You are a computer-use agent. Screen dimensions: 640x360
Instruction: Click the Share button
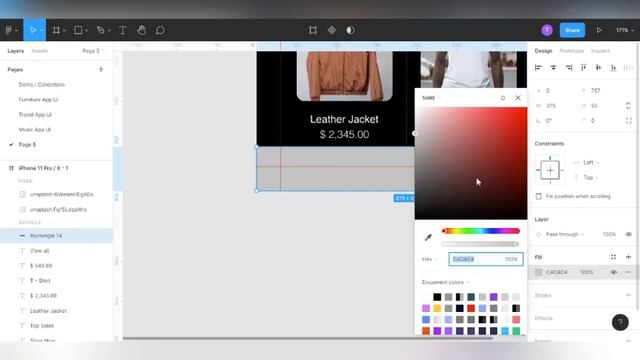[x=572, y=30]
